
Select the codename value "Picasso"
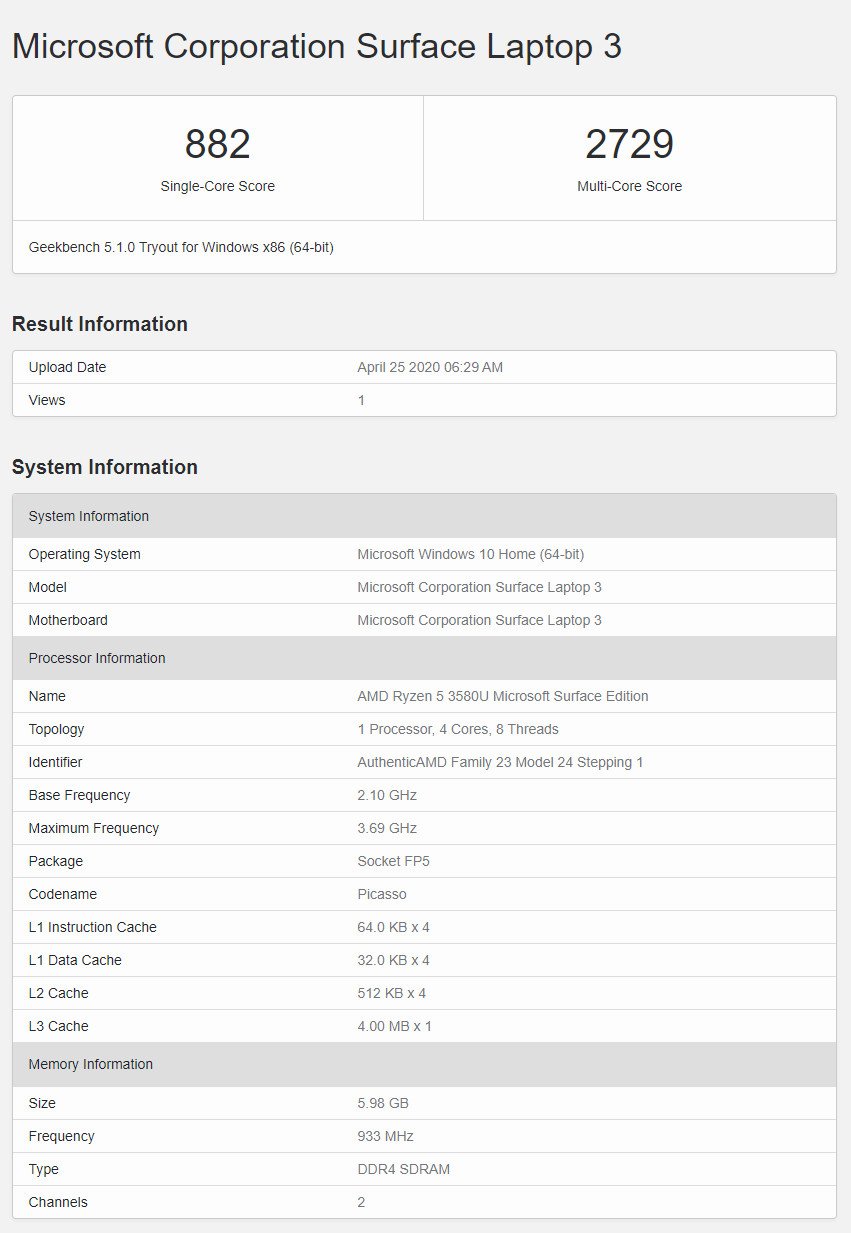coord(382,894)
